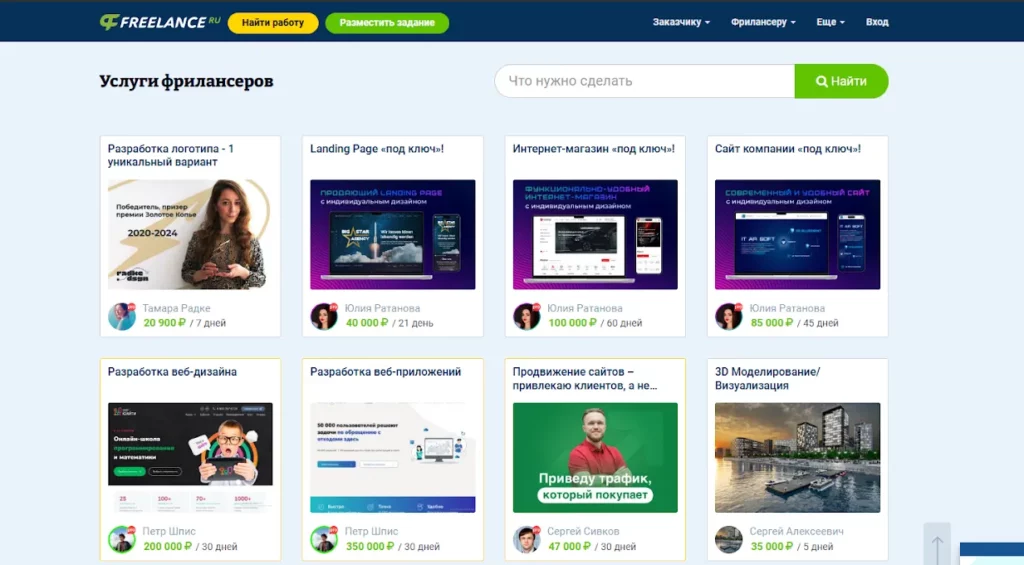Viewport: 1024px width, 565px height.
Task: Expand the Заказчику dropdown menu
Action: [681, 22]
